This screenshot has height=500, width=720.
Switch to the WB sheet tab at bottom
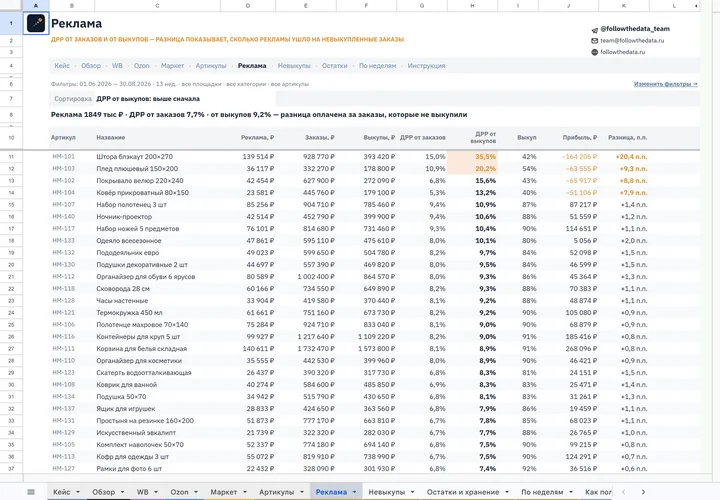click(x=142, y=492)
